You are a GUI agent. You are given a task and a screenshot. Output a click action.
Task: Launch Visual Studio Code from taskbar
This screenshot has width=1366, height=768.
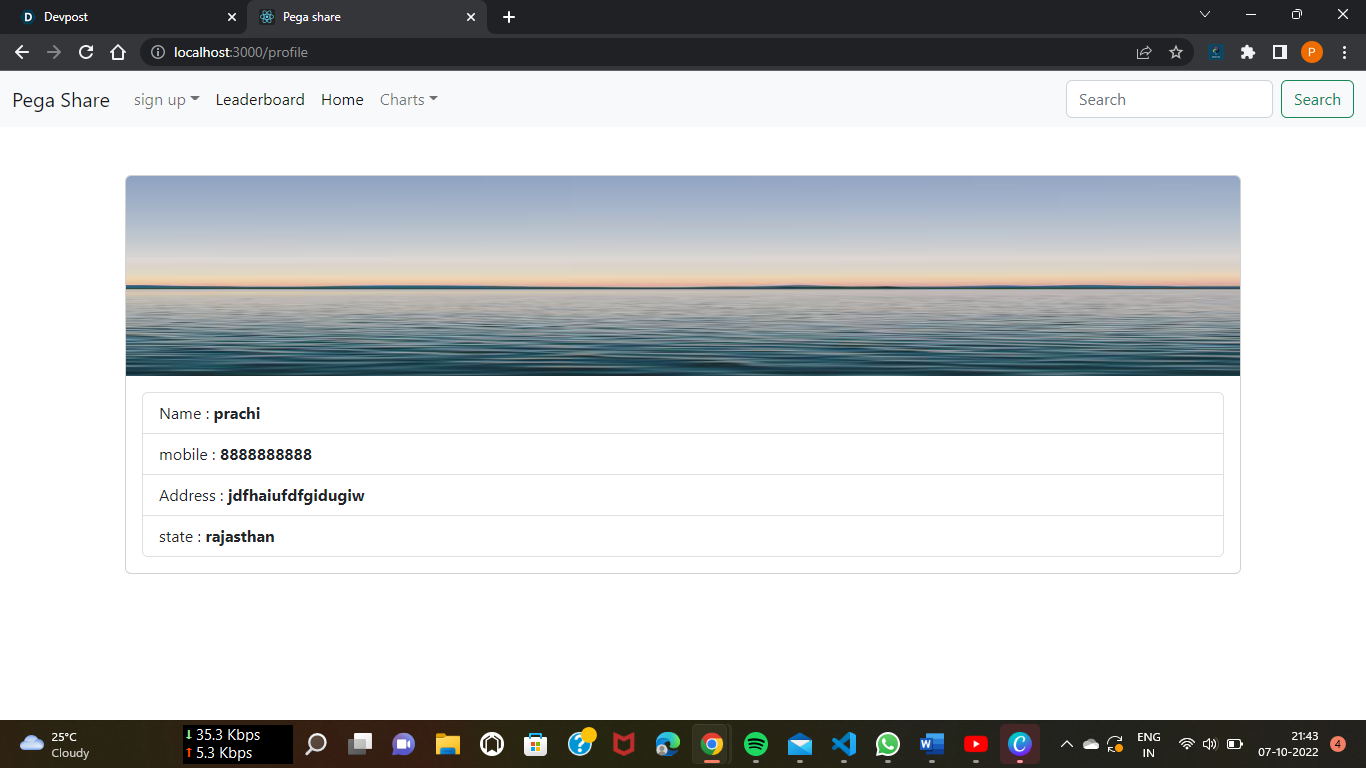[x=843, y=744]
